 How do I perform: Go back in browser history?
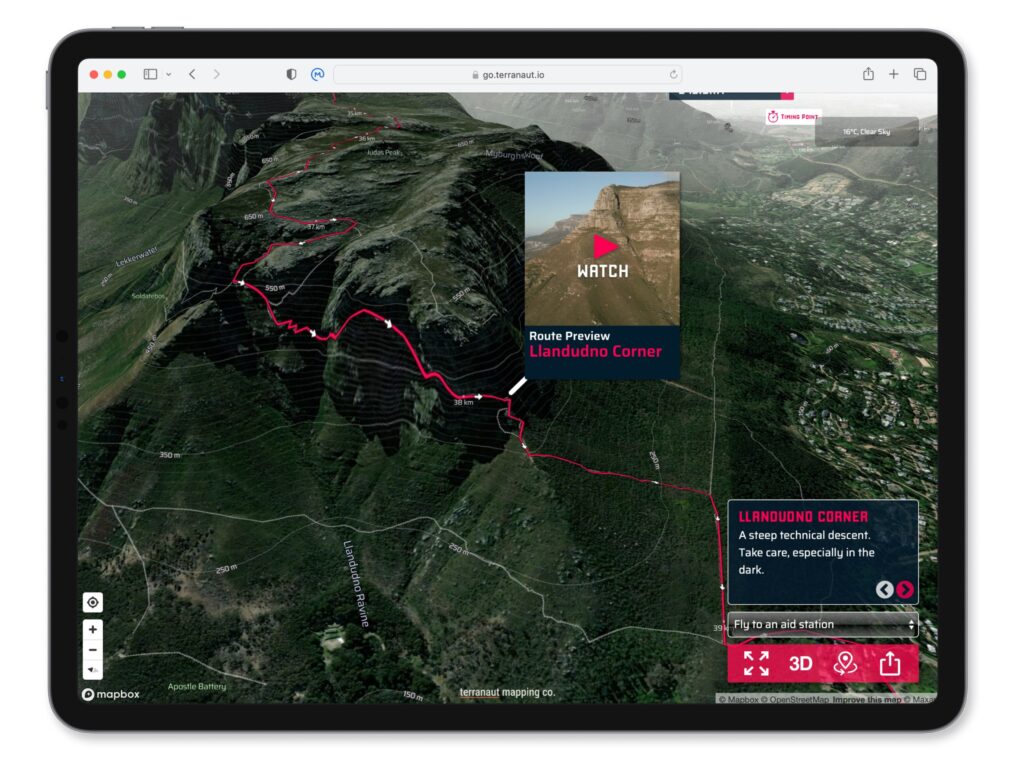(192, 74)
